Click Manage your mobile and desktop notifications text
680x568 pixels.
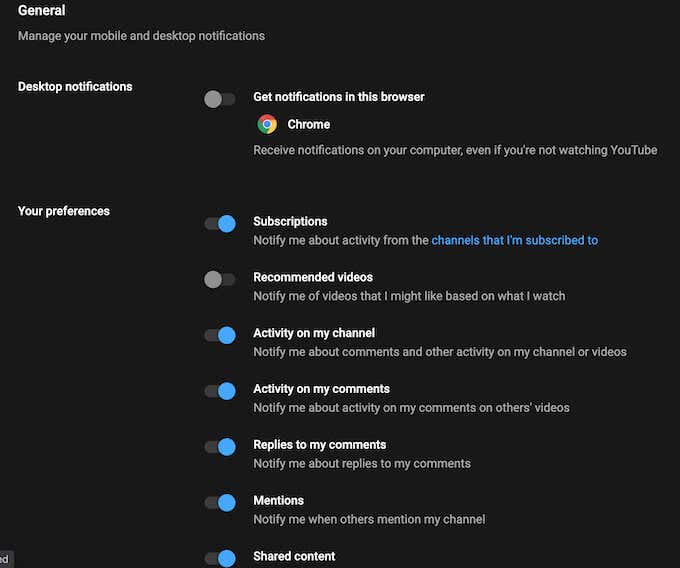141,36
